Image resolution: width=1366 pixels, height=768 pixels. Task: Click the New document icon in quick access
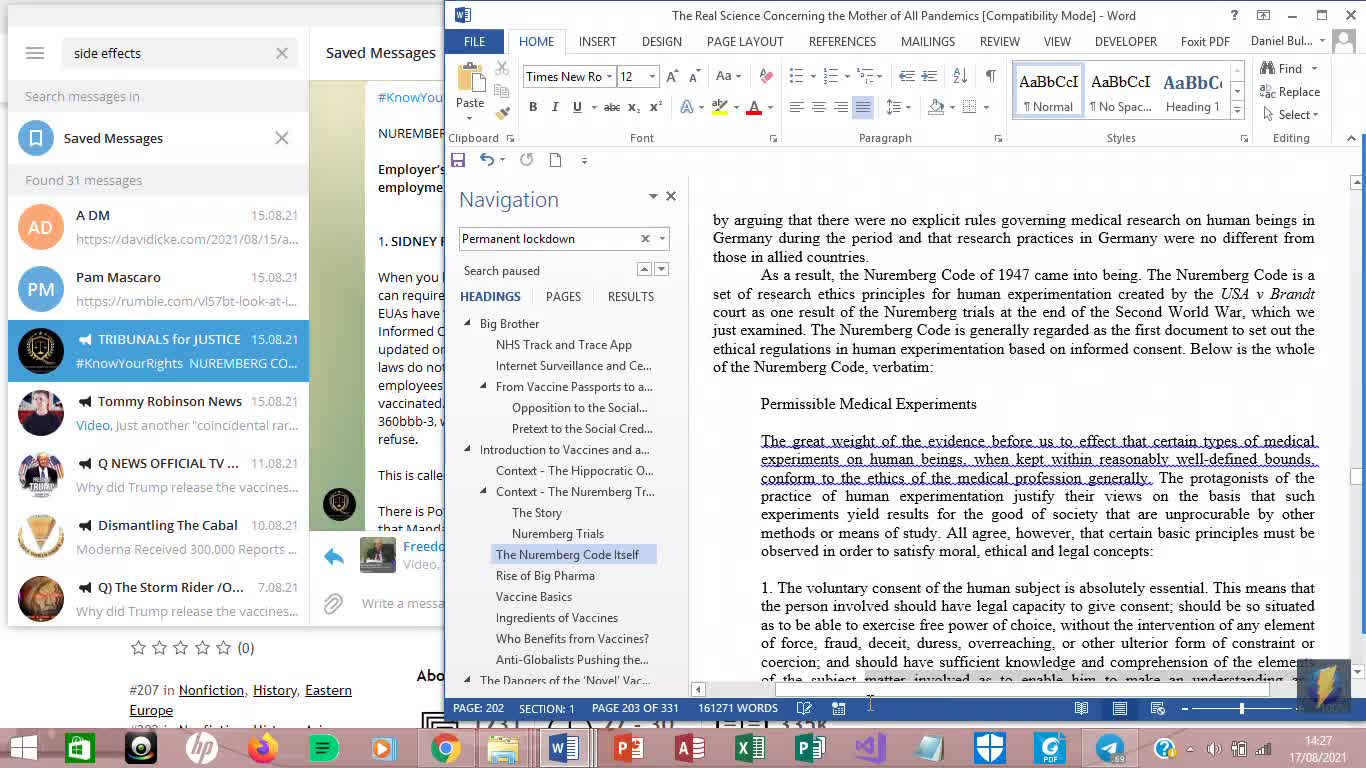coord(555,160)
